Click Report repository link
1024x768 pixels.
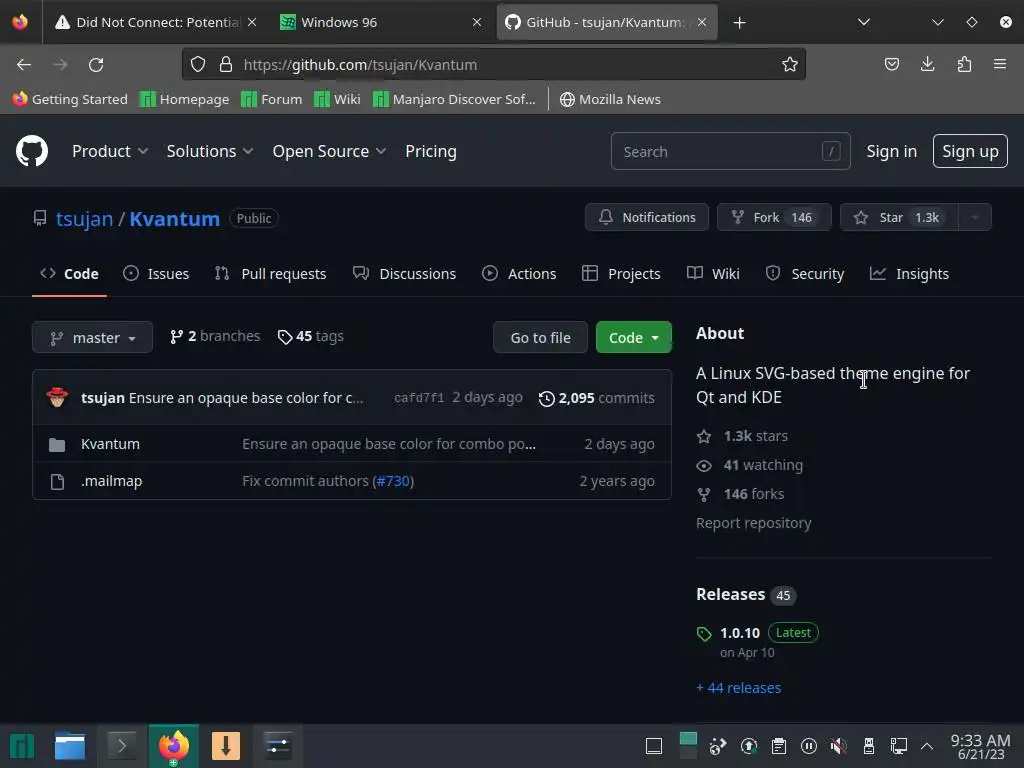point(754,523)
